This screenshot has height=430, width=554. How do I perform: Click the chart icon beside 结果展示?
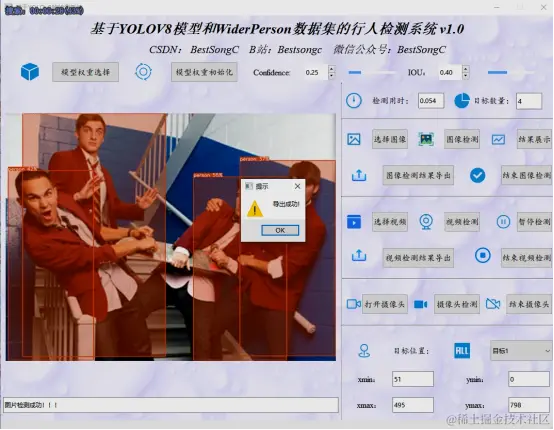click(x=498, y=140)
